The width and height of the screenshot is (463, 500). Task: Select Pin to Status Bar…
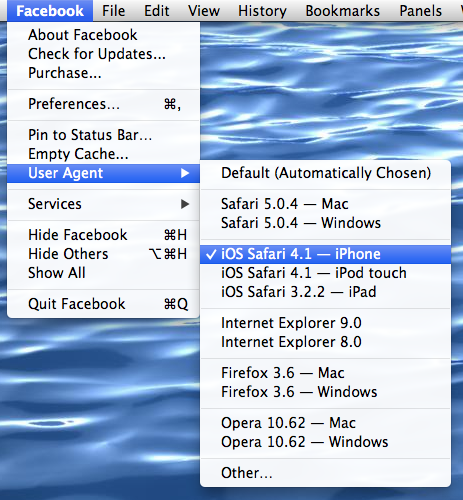103,135
